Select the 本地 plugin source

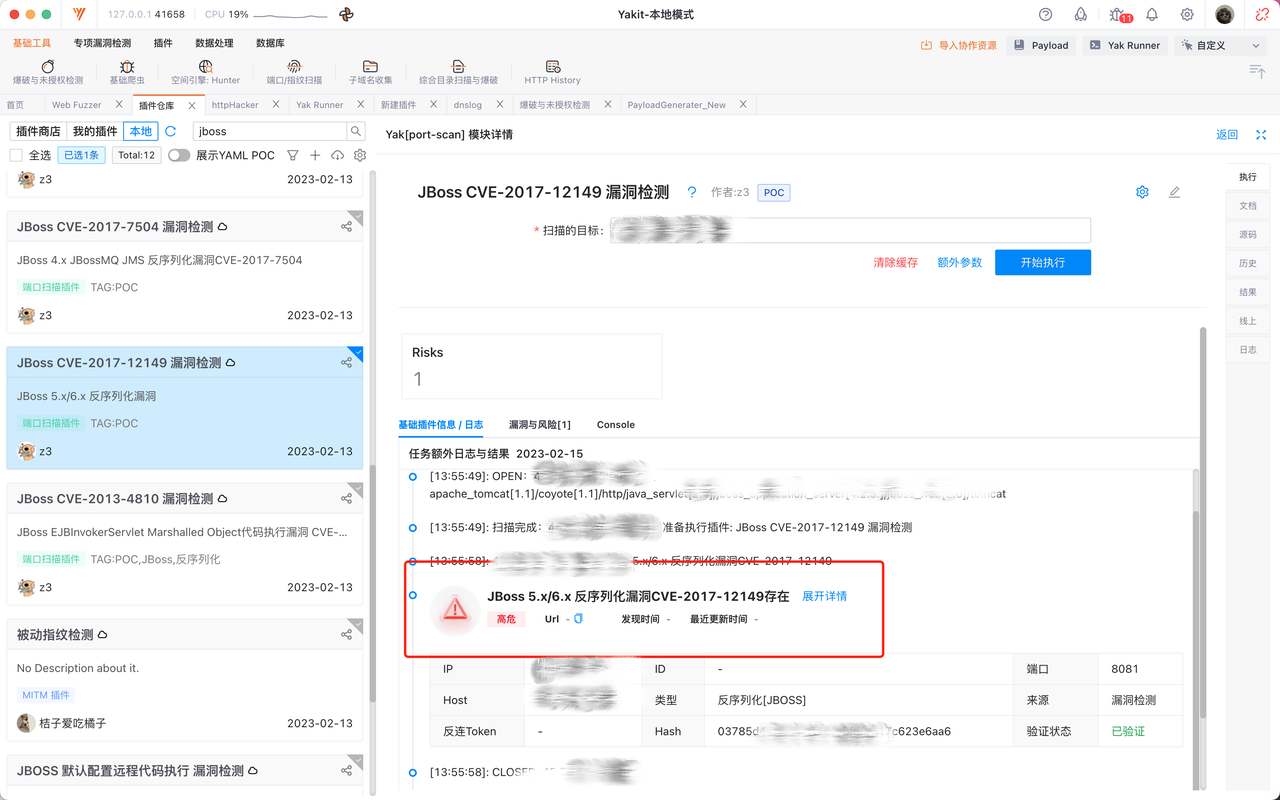(141, 131)
